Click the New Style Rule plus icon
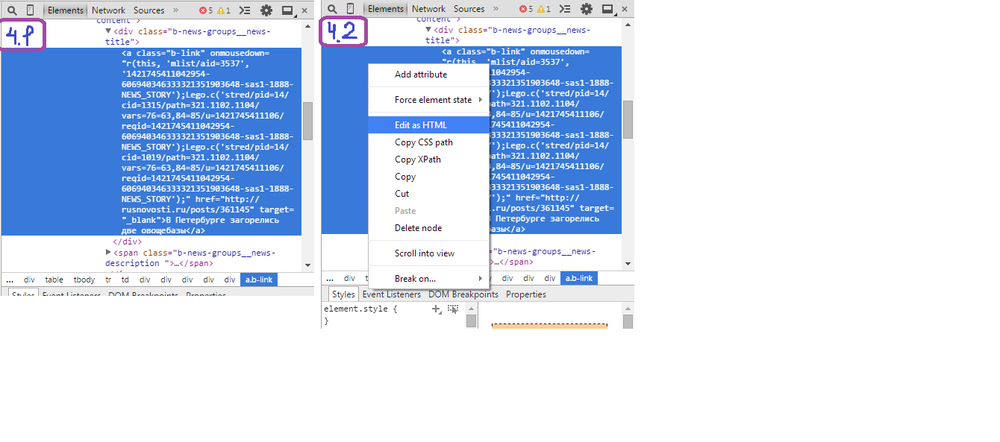This screenshot has width=1000, height=442. point(436,310)
